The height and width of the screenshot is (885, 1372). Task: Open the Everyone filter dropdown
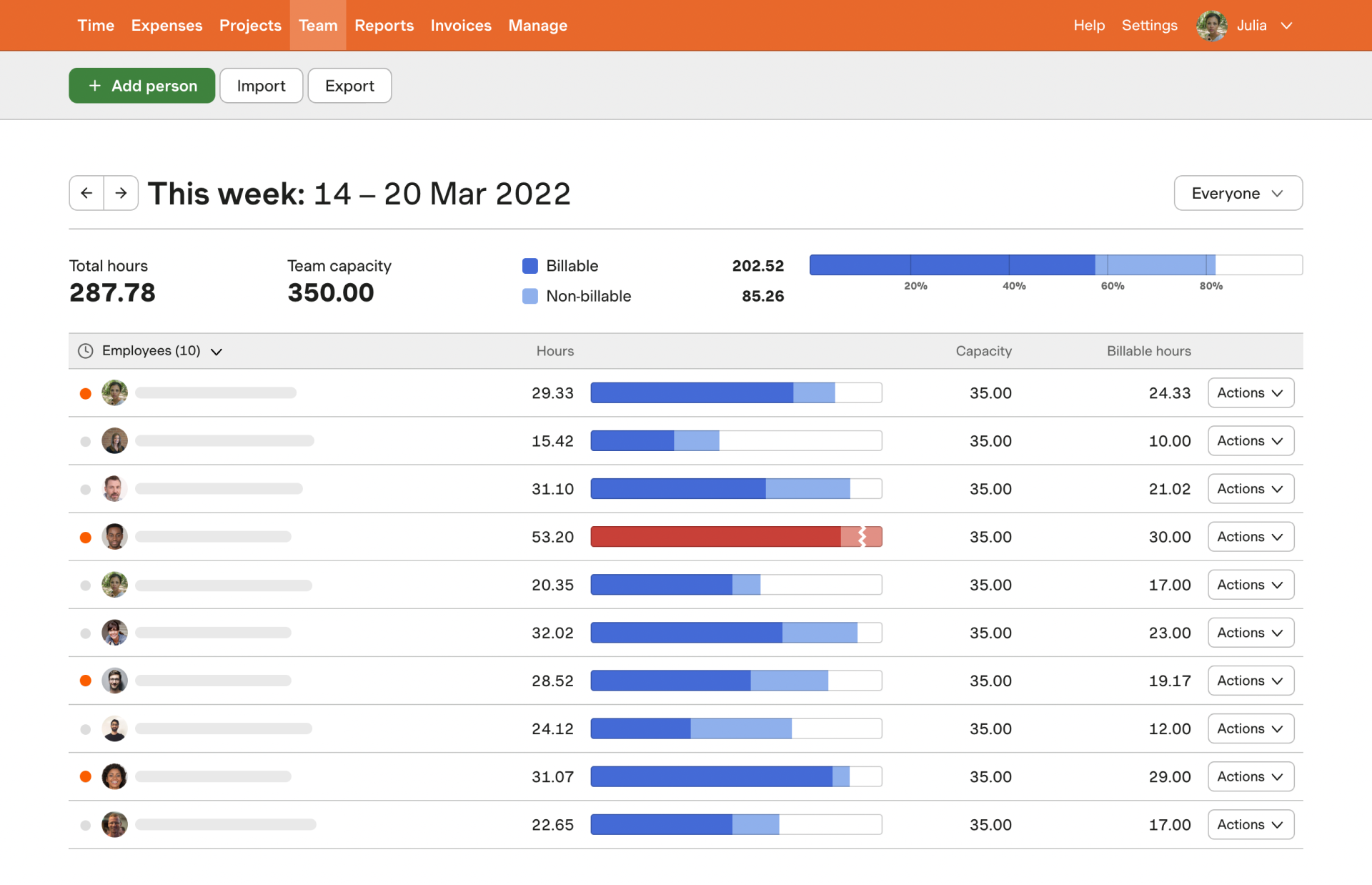point(1238,193)
